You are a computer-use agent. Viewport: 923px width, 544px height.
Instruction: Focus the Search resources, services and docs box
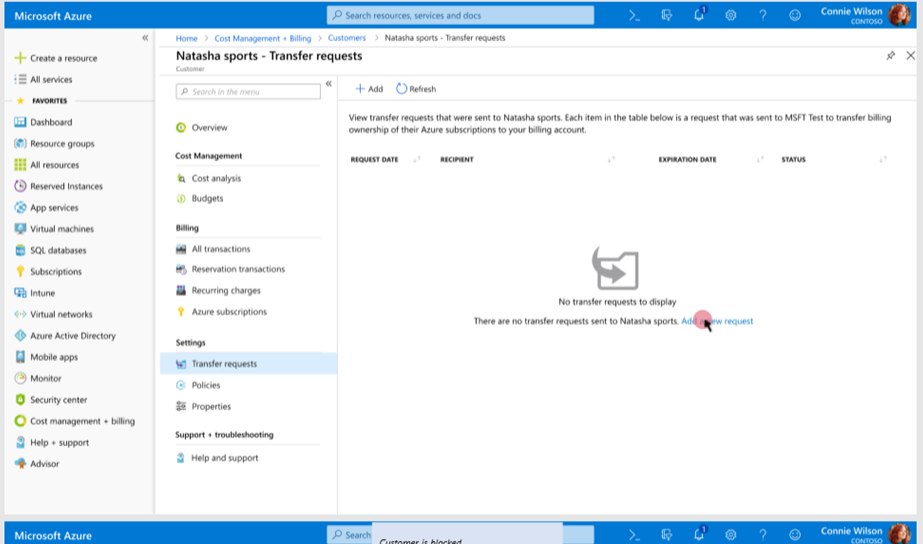(x=460, y=15)
